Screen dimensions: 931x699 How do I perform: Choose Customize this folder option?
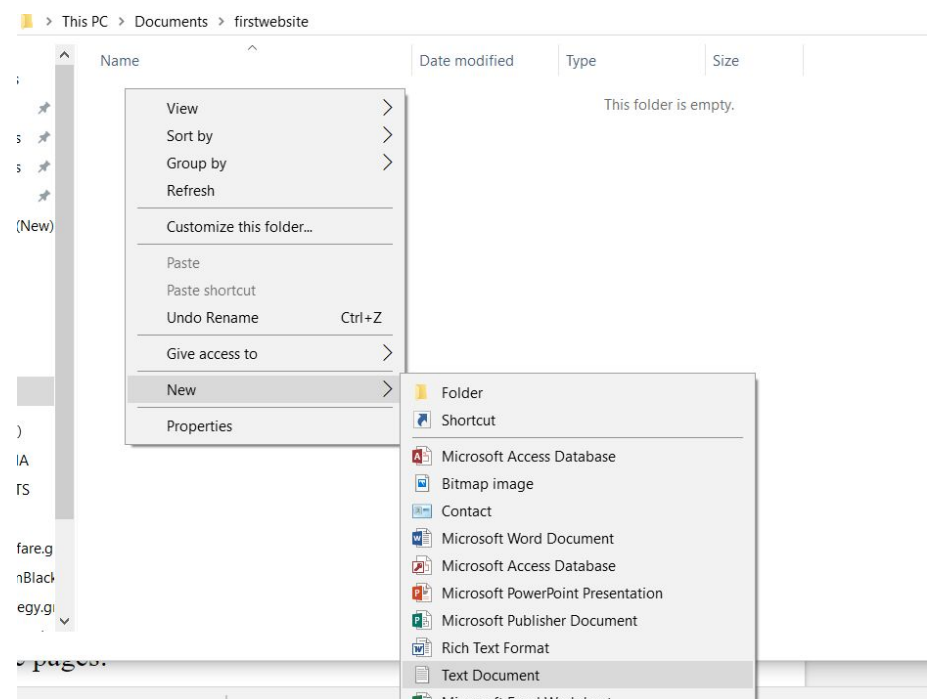239,227
